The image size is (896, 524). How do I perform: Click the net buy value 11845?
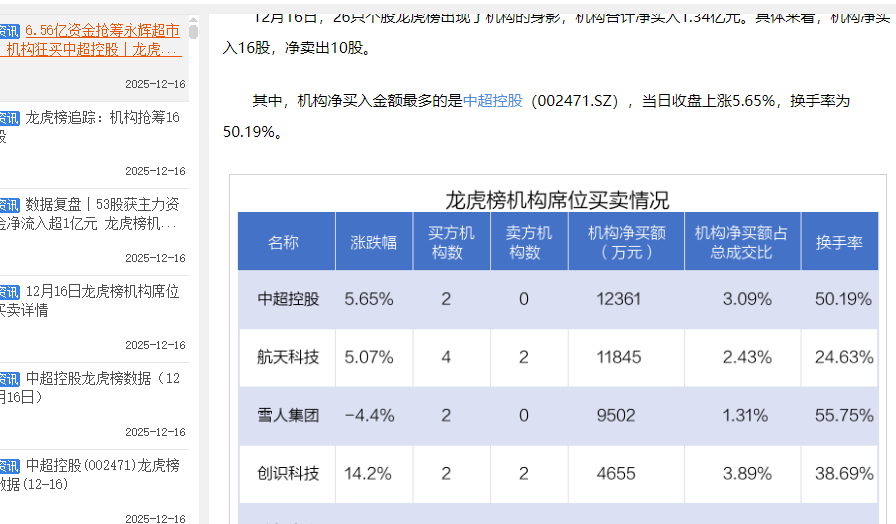[x=618, y=357]
